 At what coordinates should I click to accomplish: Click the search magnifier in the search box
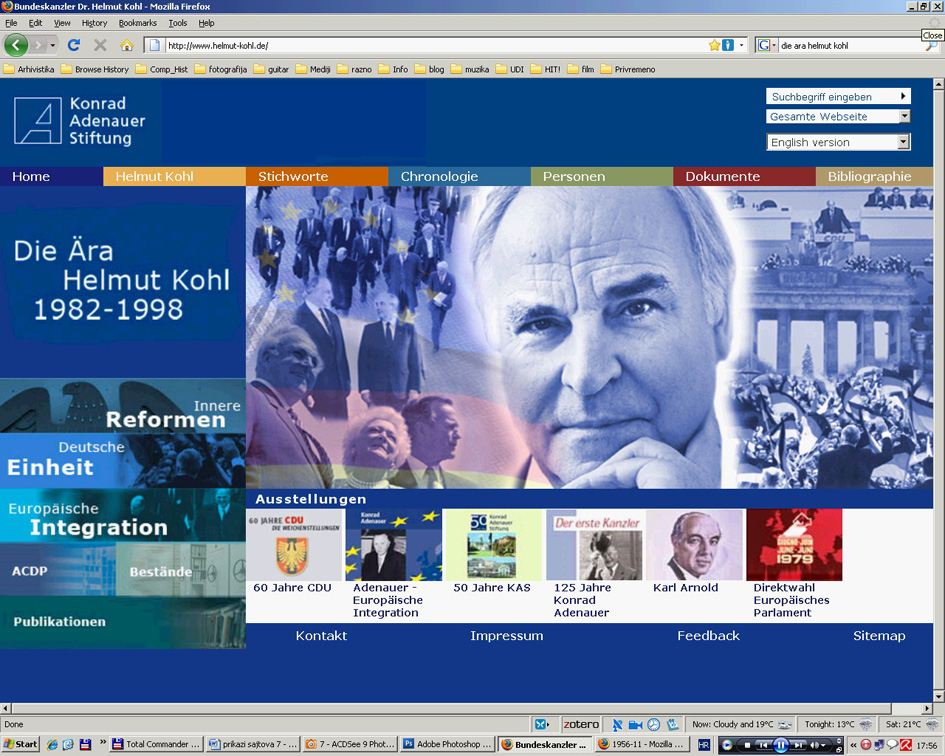point(931,45)
